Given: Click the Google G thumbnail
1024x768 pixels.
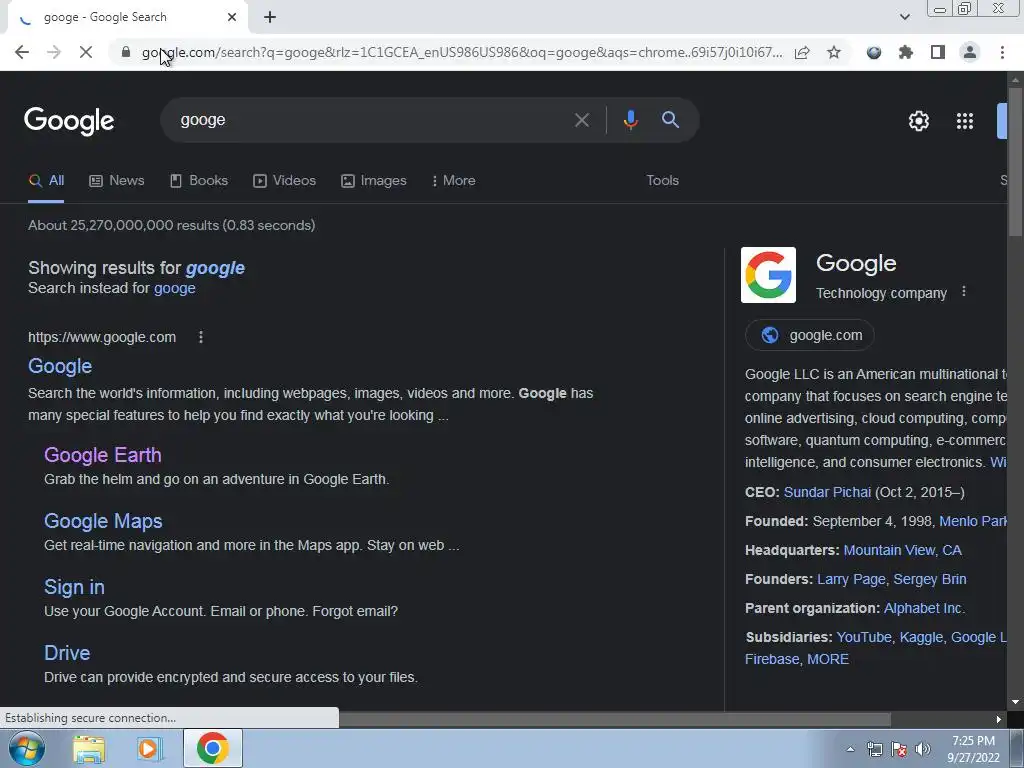Looking at the screenshot, I should click(768, 275).
